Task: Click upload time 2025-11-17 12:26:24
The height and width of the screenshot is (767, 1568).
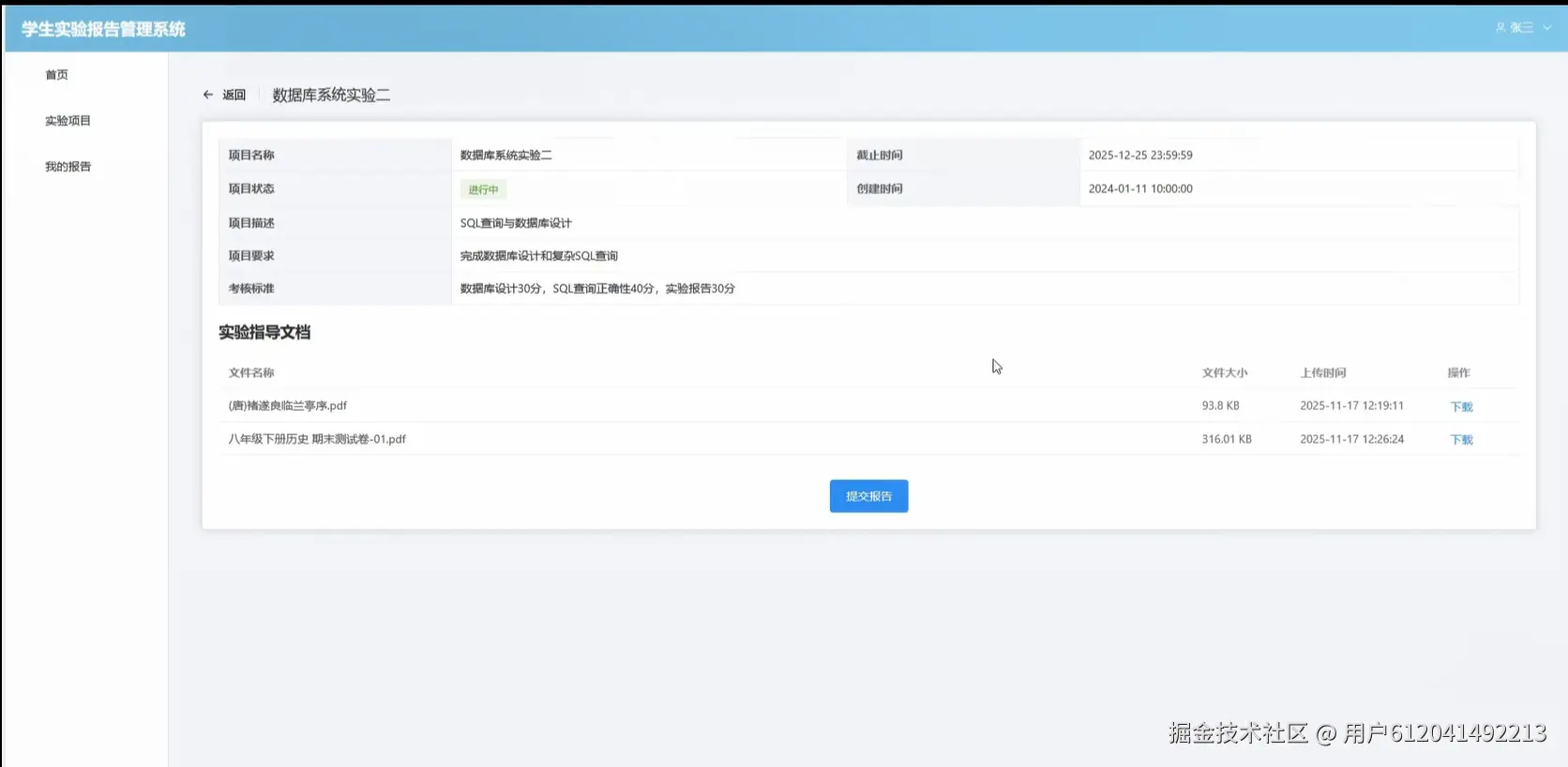Action: click(1351, 439)
